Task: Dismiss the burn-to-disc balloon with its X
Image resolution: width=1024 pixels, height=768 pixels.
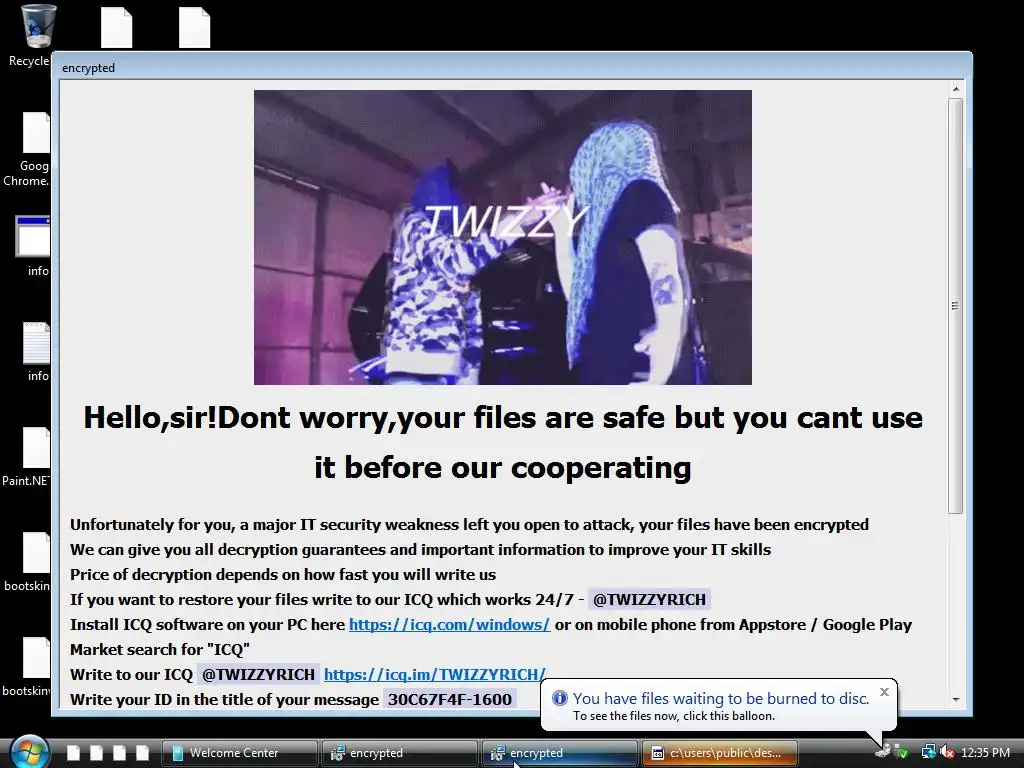Action: (884, 692)
